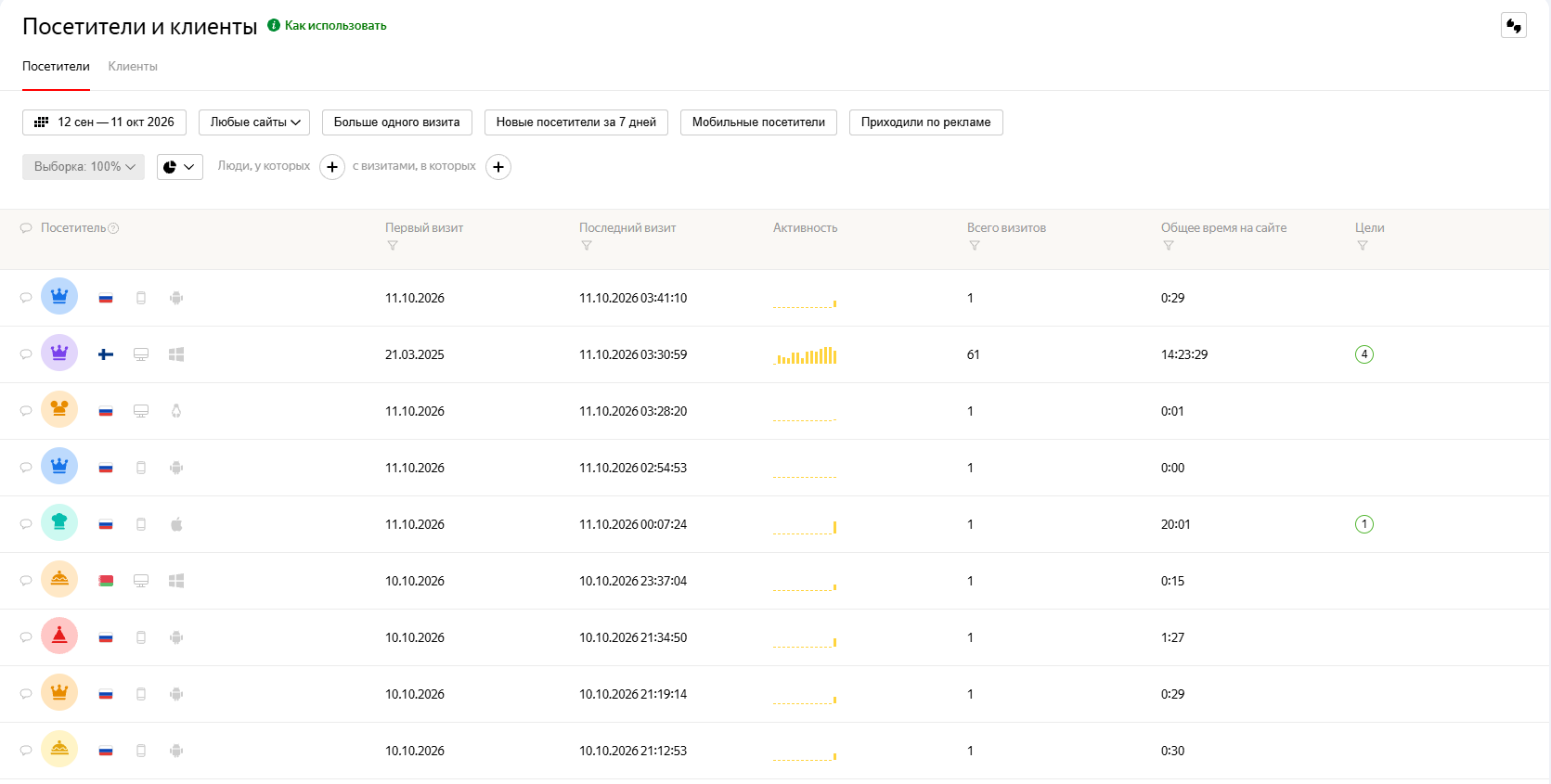Screen dimensions: 1551x784
Task: Click the goals badge "4" in the 61-visit row
Action: (1364, 353)
